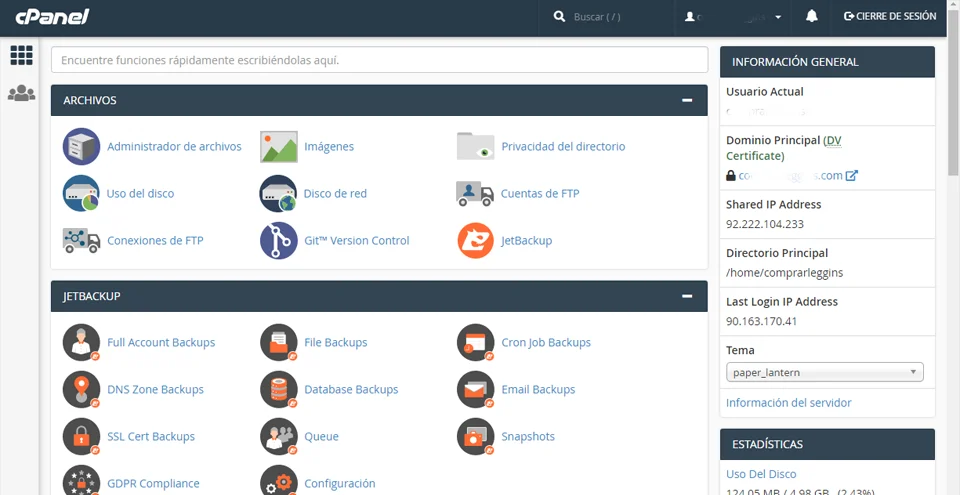Click the Uso Del Disco statistics link

pyautogui.click(x=761, y=474)
